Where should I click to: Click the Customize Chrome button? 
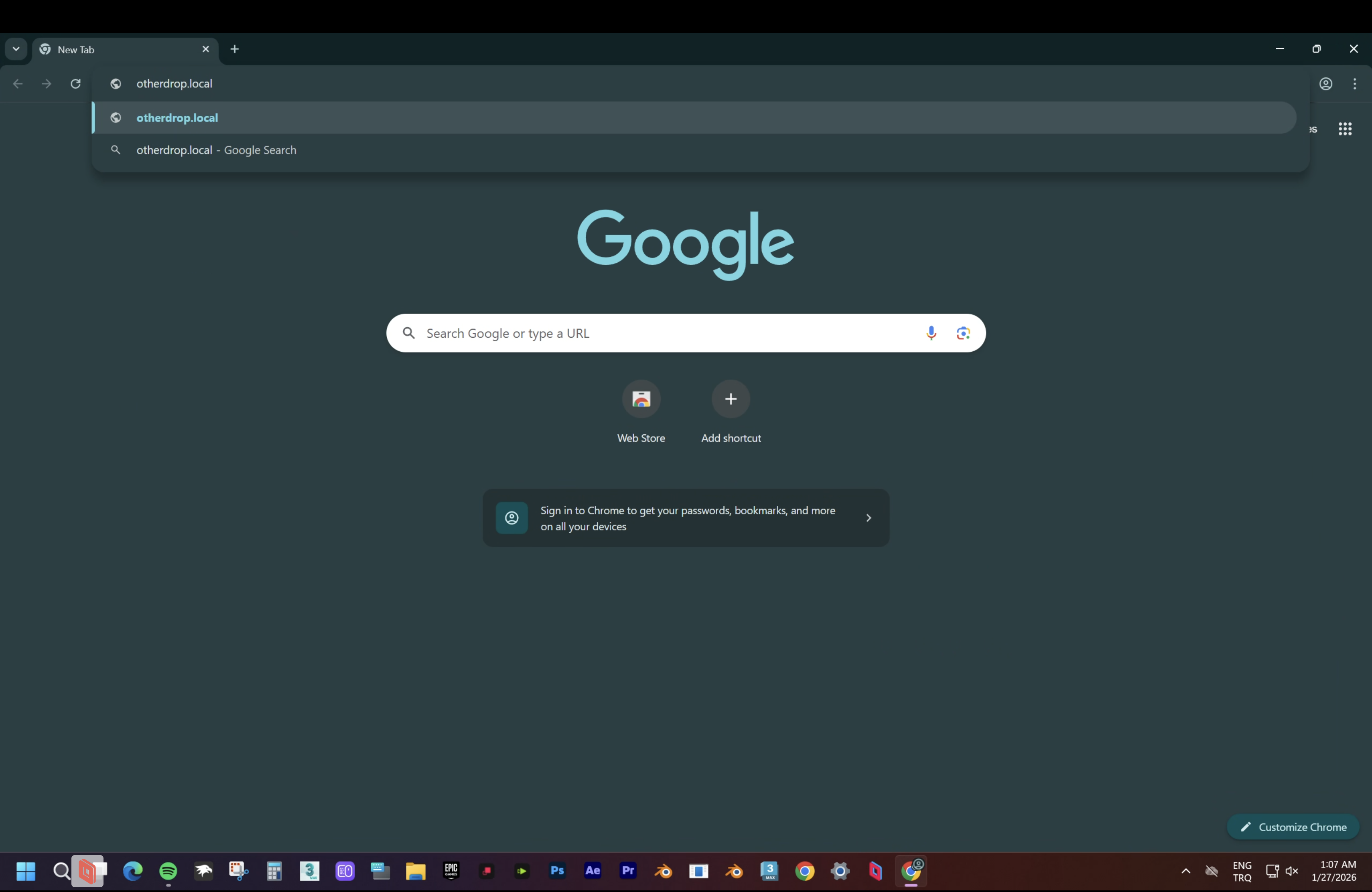pos(1294,827)
